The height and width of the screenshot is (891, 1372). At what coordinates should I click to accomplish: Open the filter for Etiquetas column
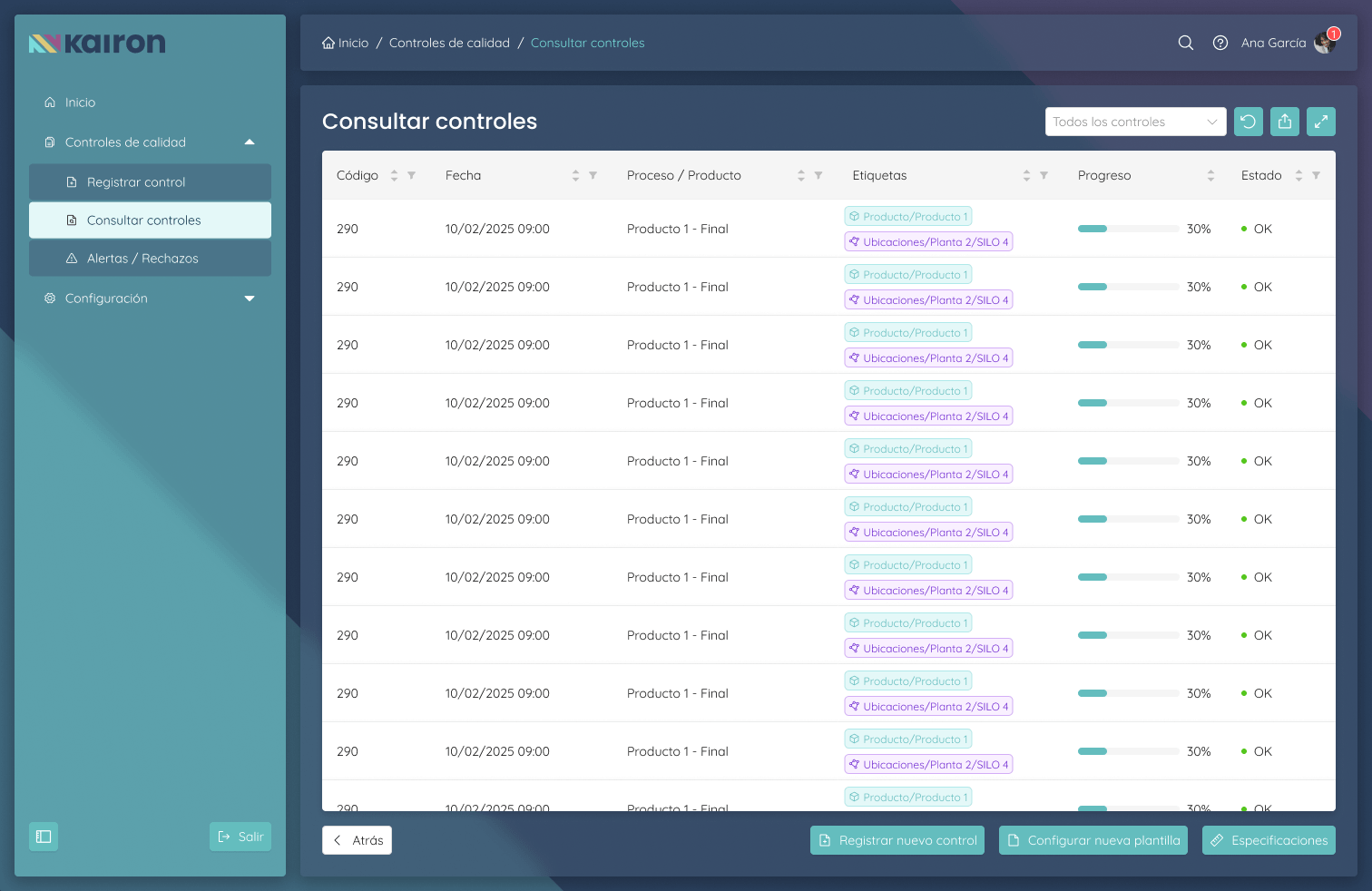point(1044,175)
